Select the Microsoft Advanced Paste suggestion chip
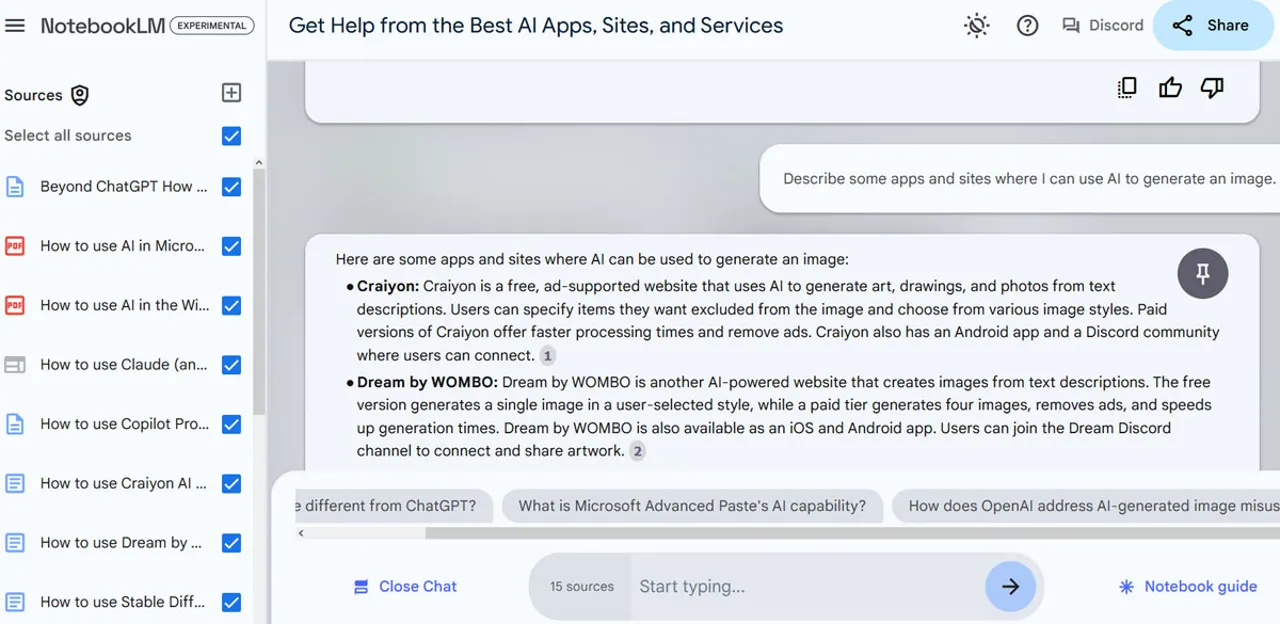 (x=692, y=506)
